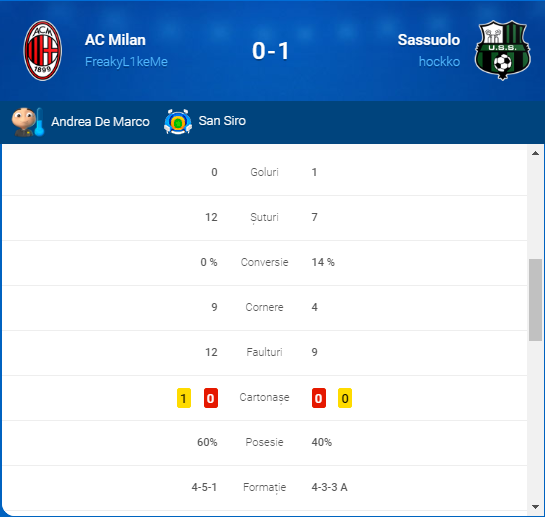
Task: Click the San Siro stadium icon
Action: (178, 122)
